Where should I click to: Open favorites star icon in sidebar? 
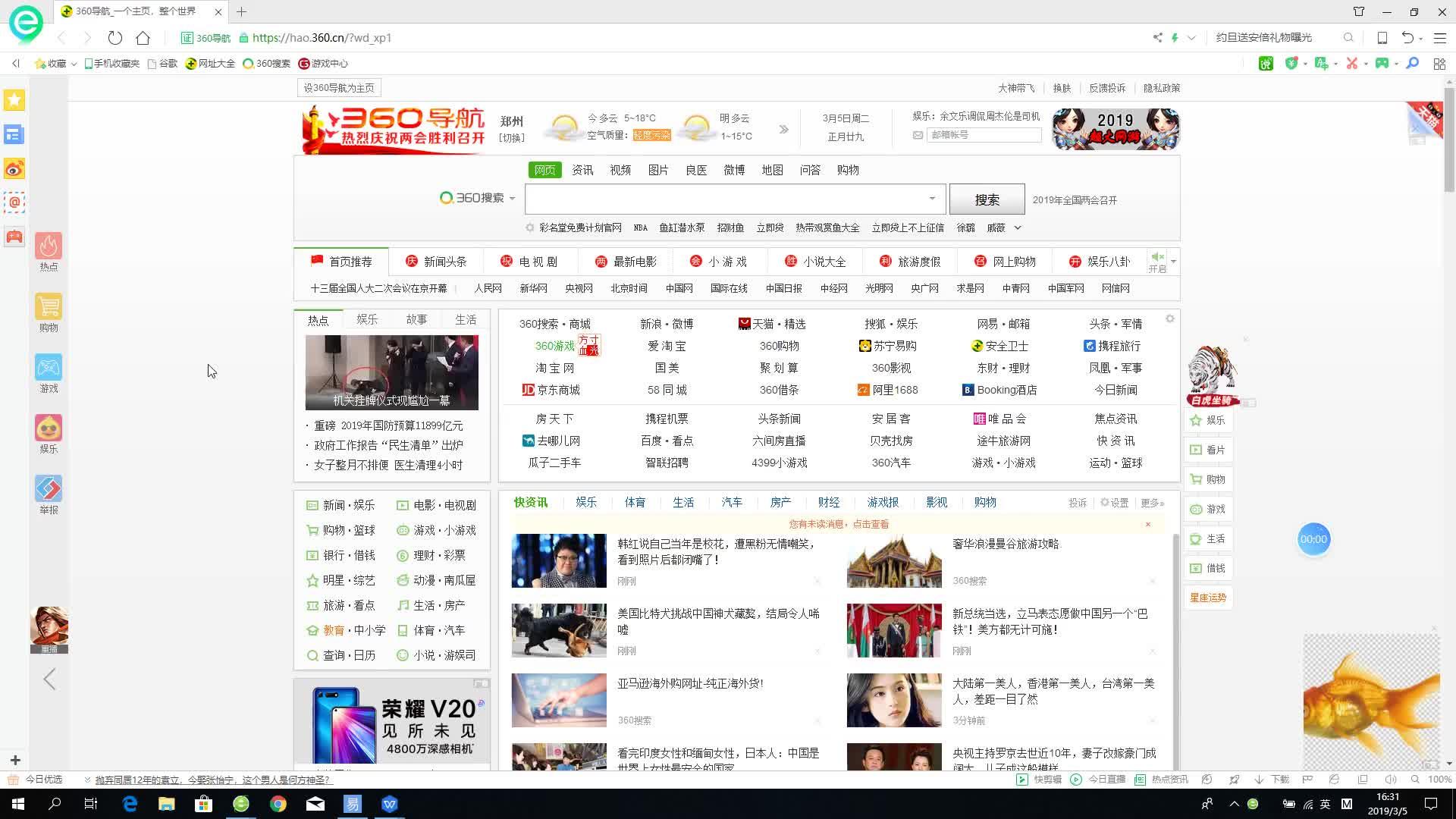[14, 100]
